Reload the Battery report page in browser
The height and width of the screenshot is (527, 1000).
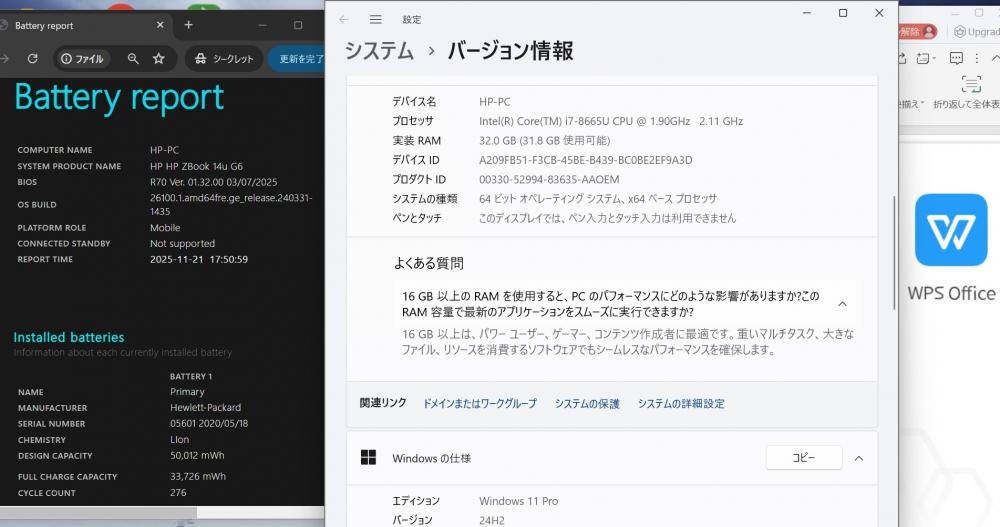(33, 59)
